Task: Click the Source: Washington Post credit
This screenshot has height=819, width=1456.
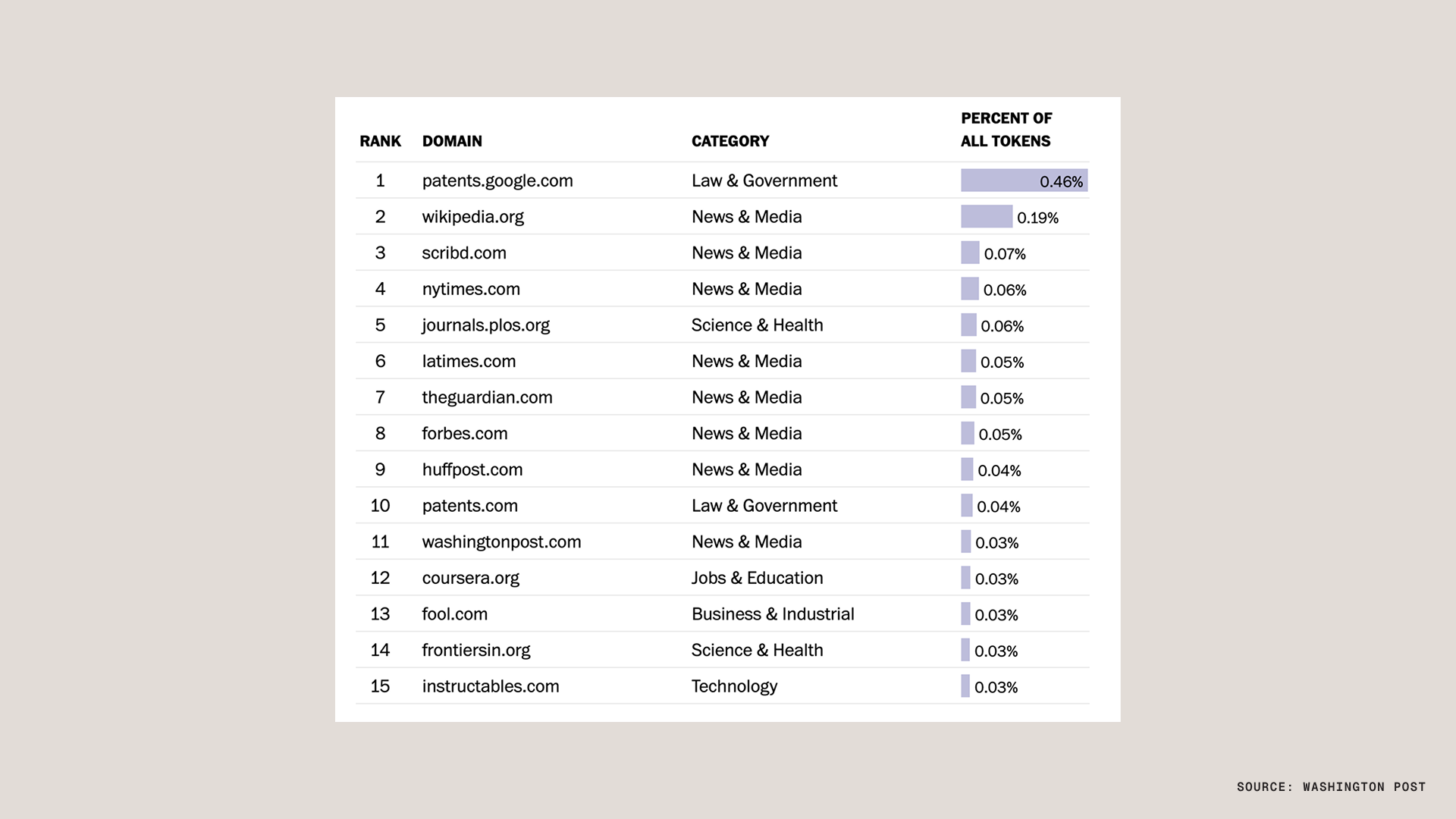Action: pos(1331,787)
